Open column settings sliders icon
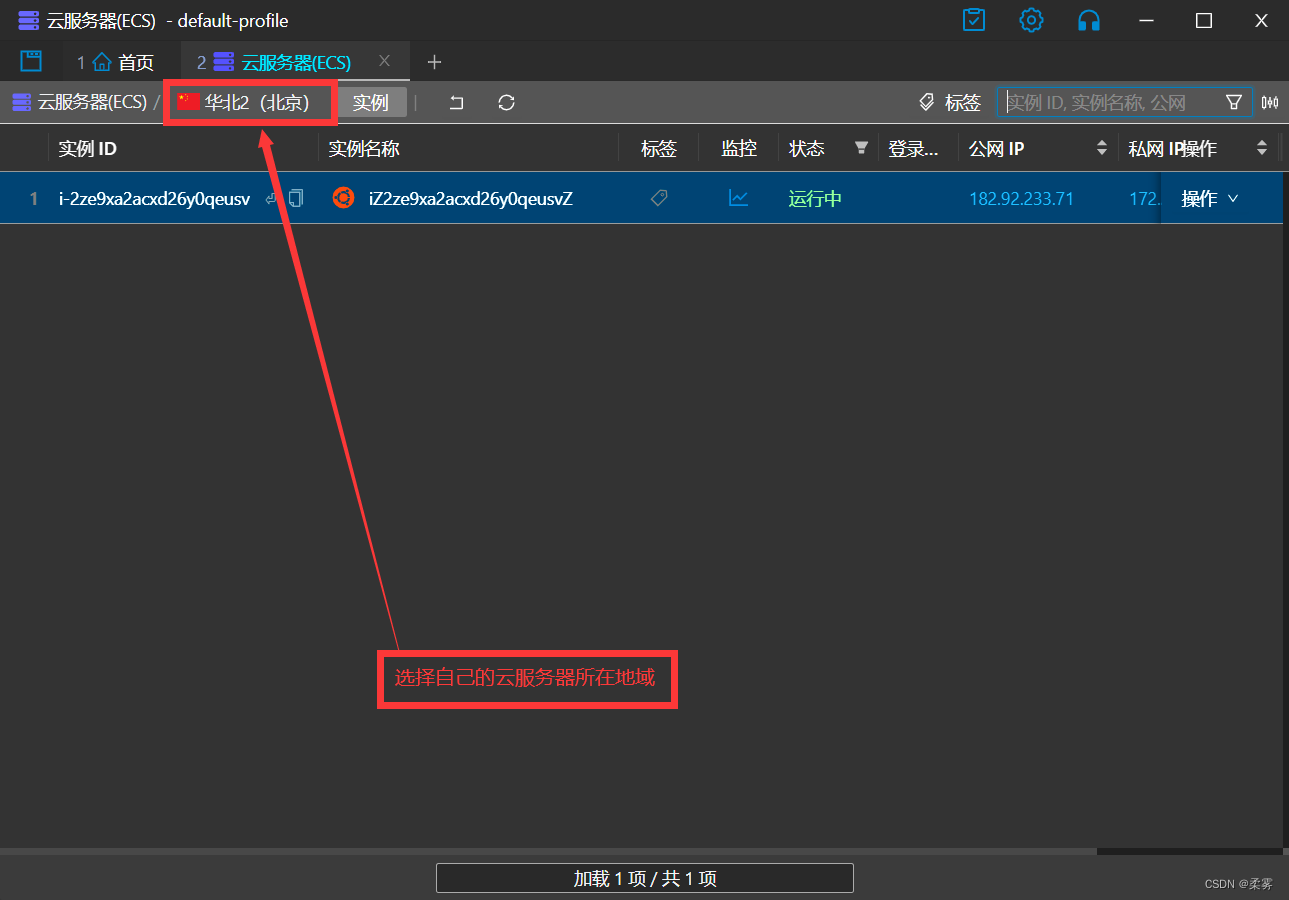Image resolution: width=1289 pixels, height=900 pixels. [1270, 102]
